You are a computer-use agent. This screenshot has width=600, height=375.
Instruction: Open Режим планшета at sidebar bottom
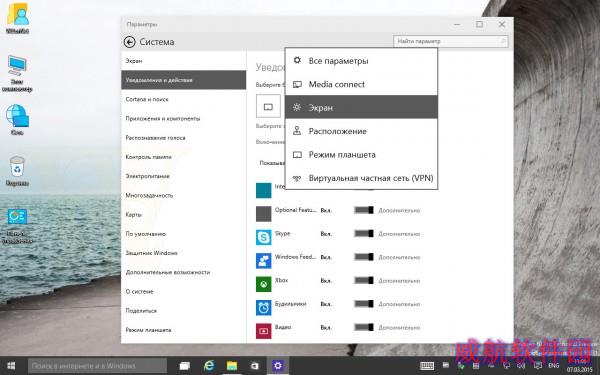pyautogui.click(x=184, y=330)
